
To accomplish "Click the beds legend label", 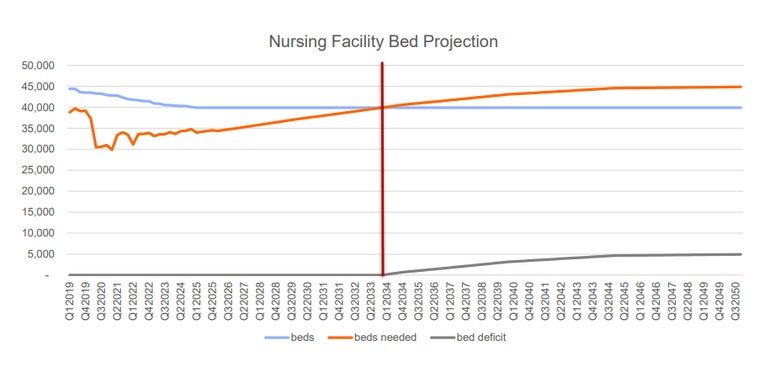I will pos(302,338).
